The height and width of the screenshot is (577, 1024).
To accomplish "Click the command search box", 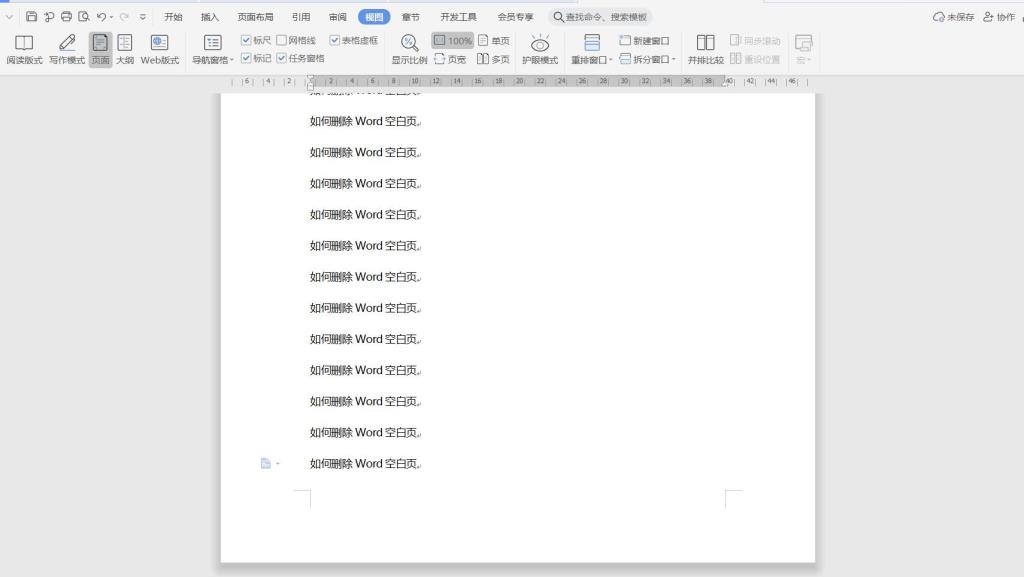I will pyautogui.click(x=600, y=17).
